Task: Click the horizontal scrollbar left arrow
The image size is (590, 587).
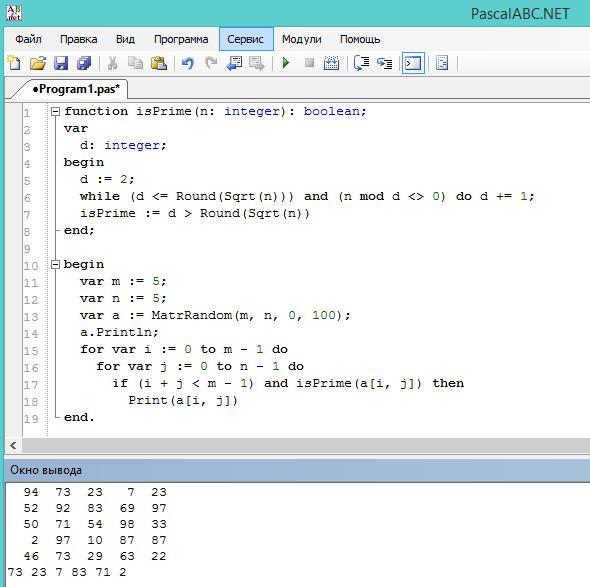Action: click(x=13, y=446)
